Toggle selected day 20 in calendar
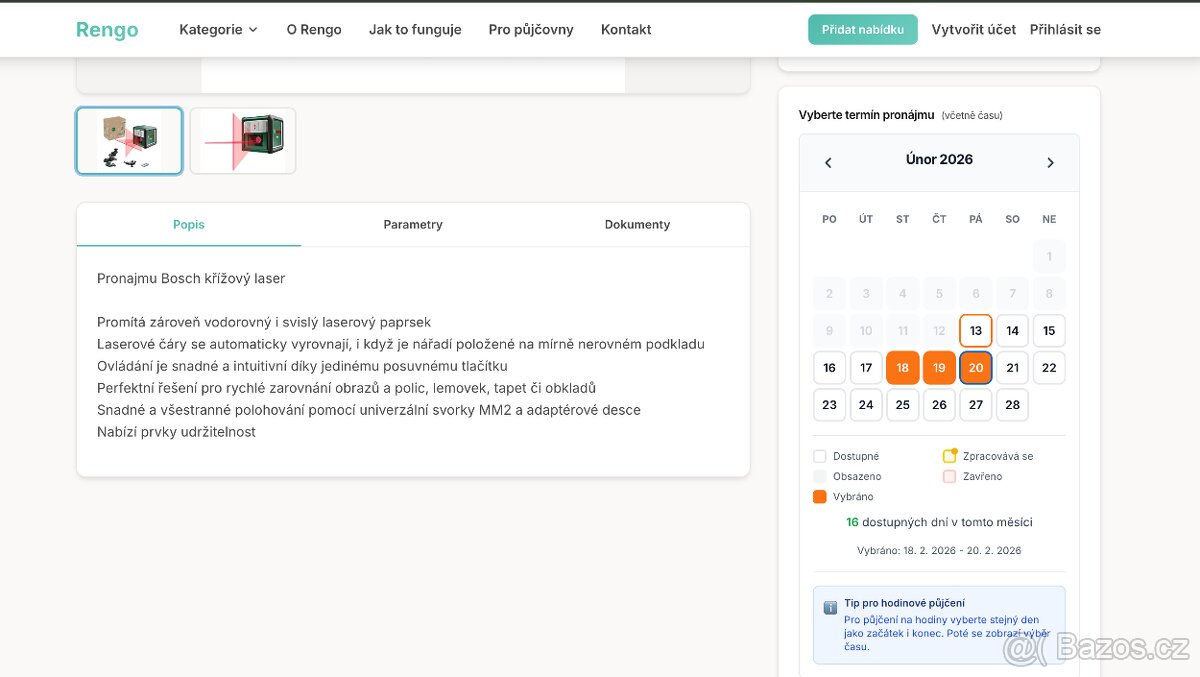1200x677 pixels. (x=975, y=368)
